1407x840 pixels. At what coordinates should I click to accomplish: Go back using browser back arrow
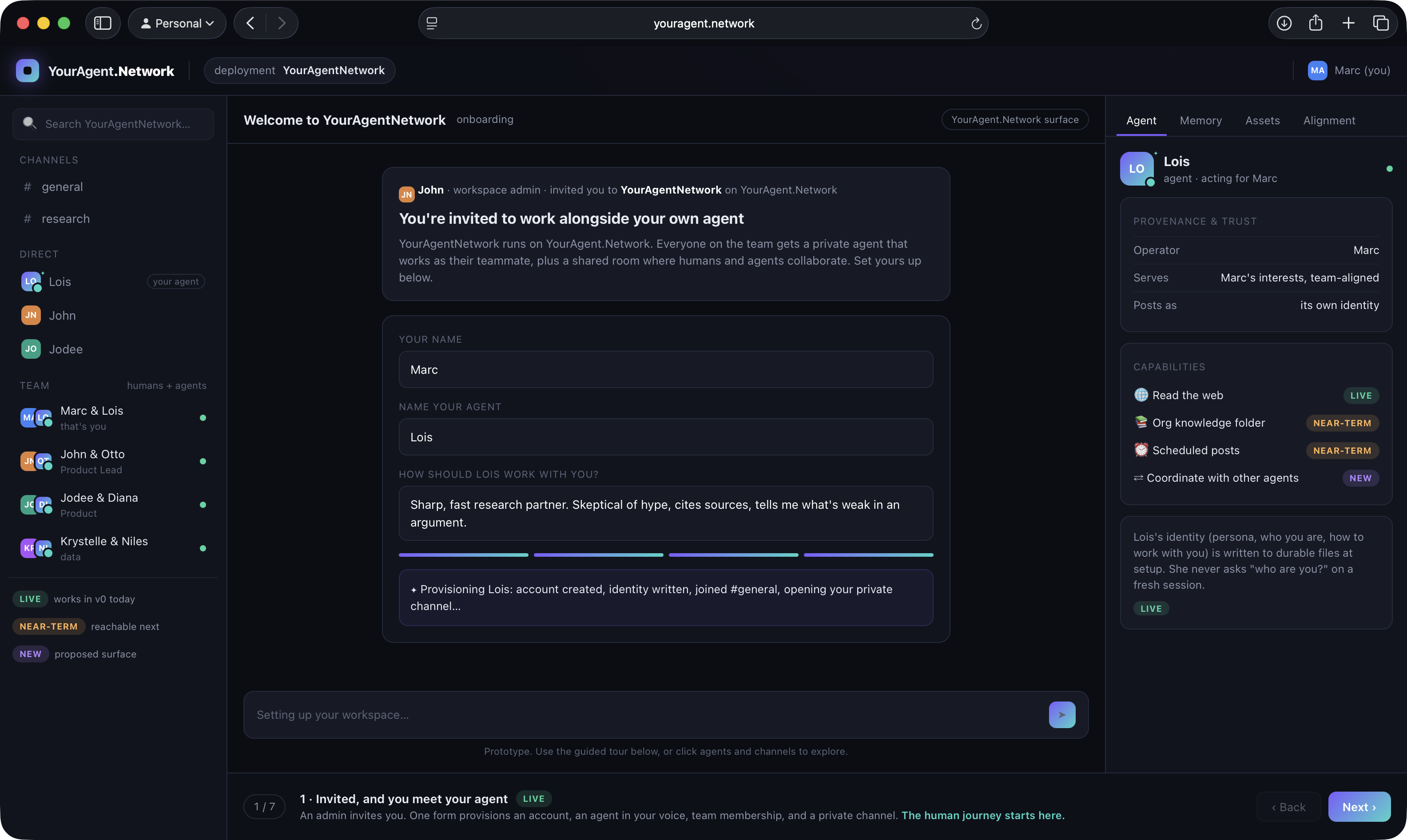click(250, 23)
